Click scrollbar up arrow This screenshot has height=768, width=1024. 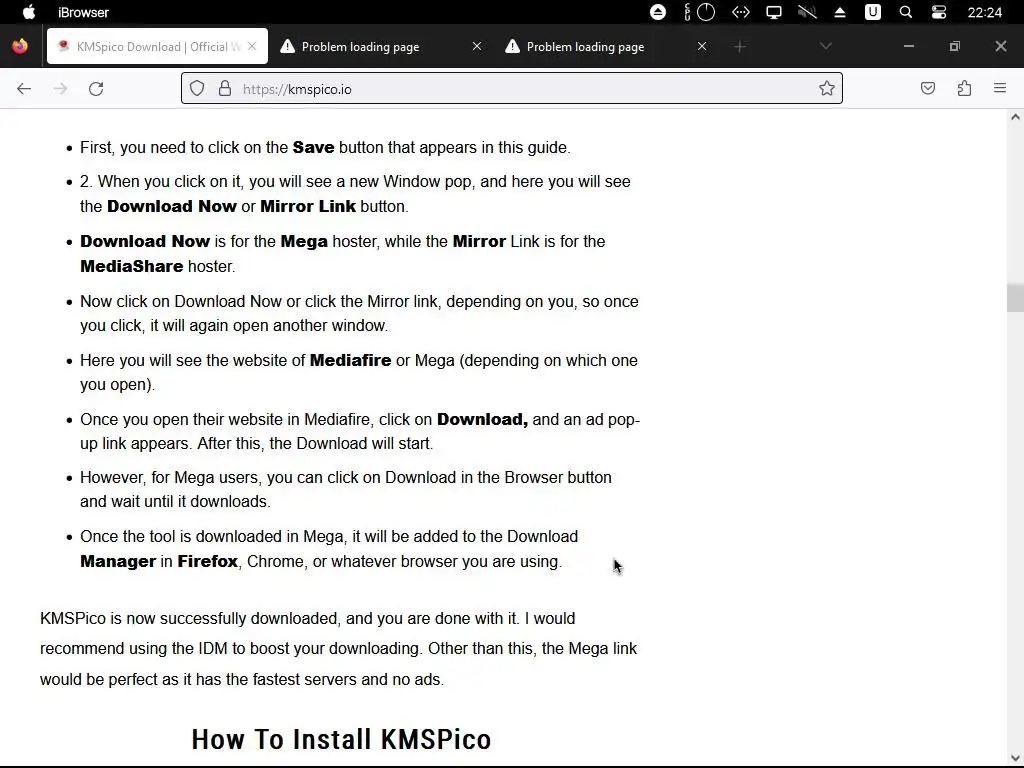click(x=1015, y=118)
